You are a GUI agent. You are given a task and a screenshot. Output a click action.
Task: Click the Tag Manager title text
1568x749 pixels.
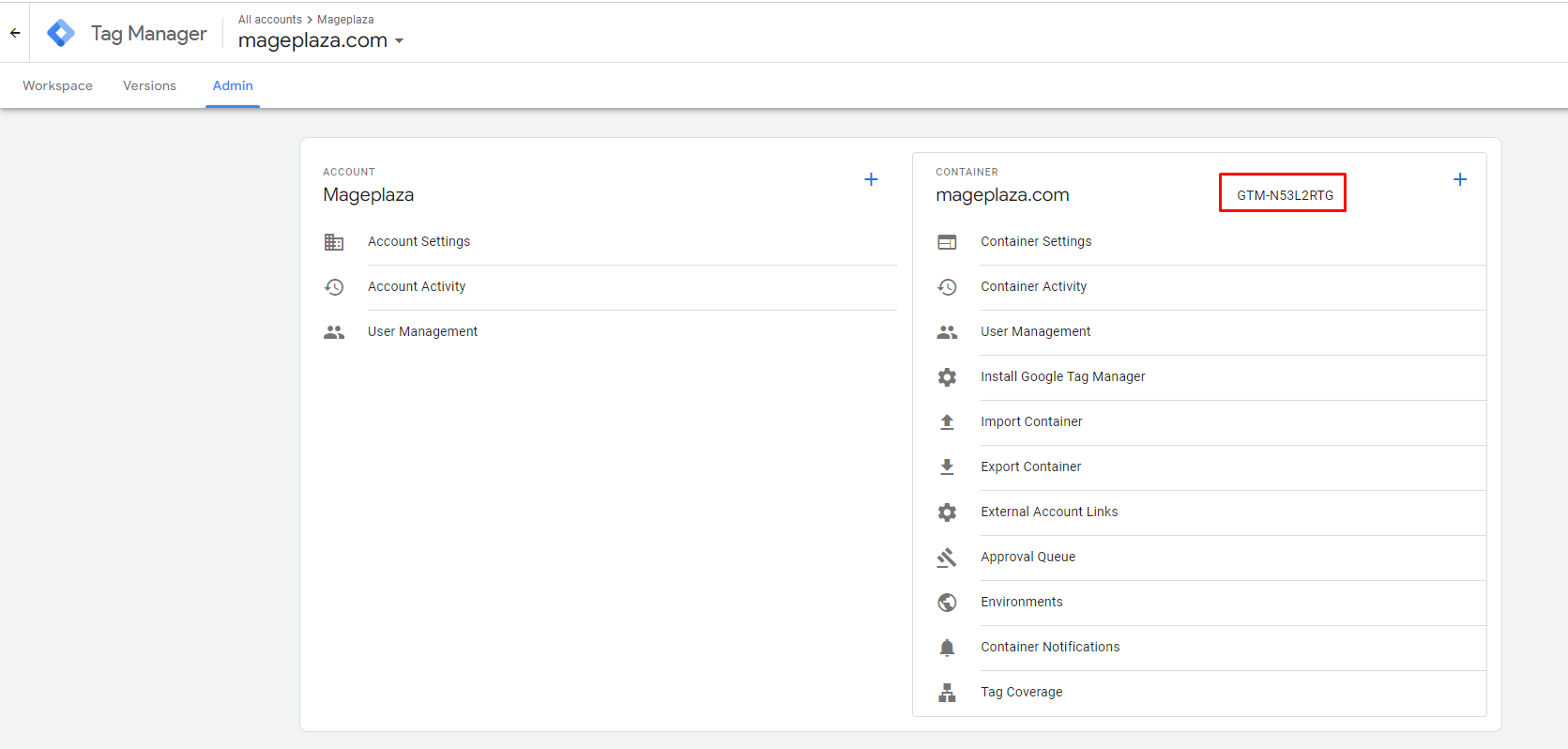(148, 34)
